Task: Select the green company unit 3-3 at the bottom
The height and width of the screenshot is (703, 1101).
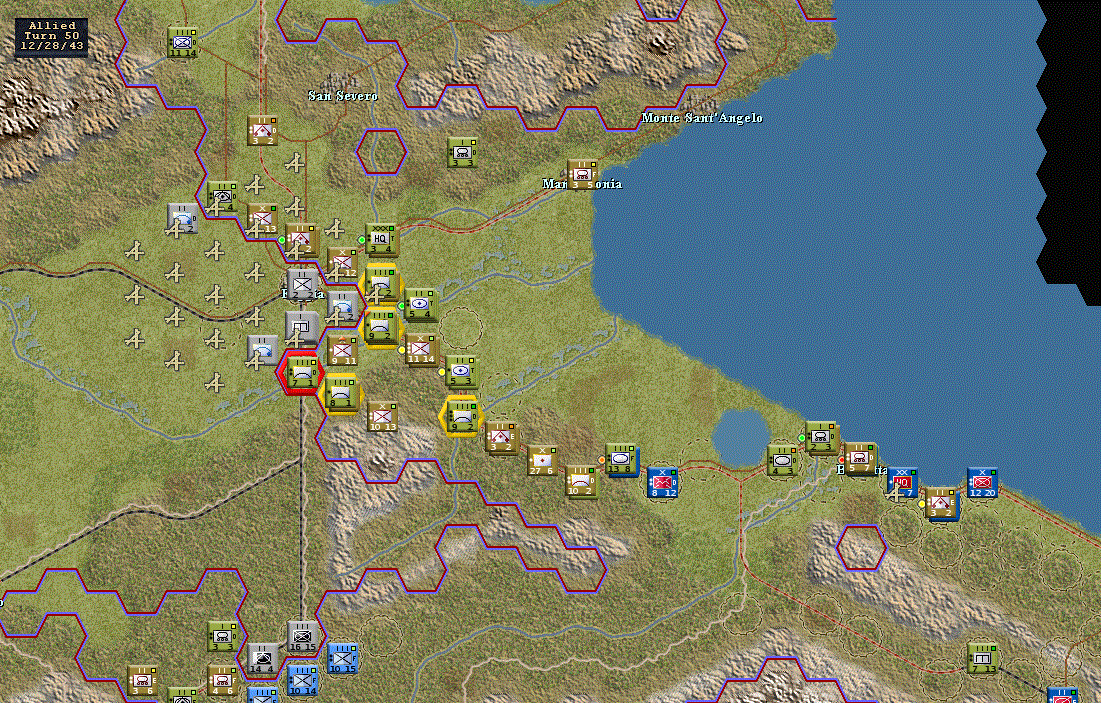Action: coord(223,636)
